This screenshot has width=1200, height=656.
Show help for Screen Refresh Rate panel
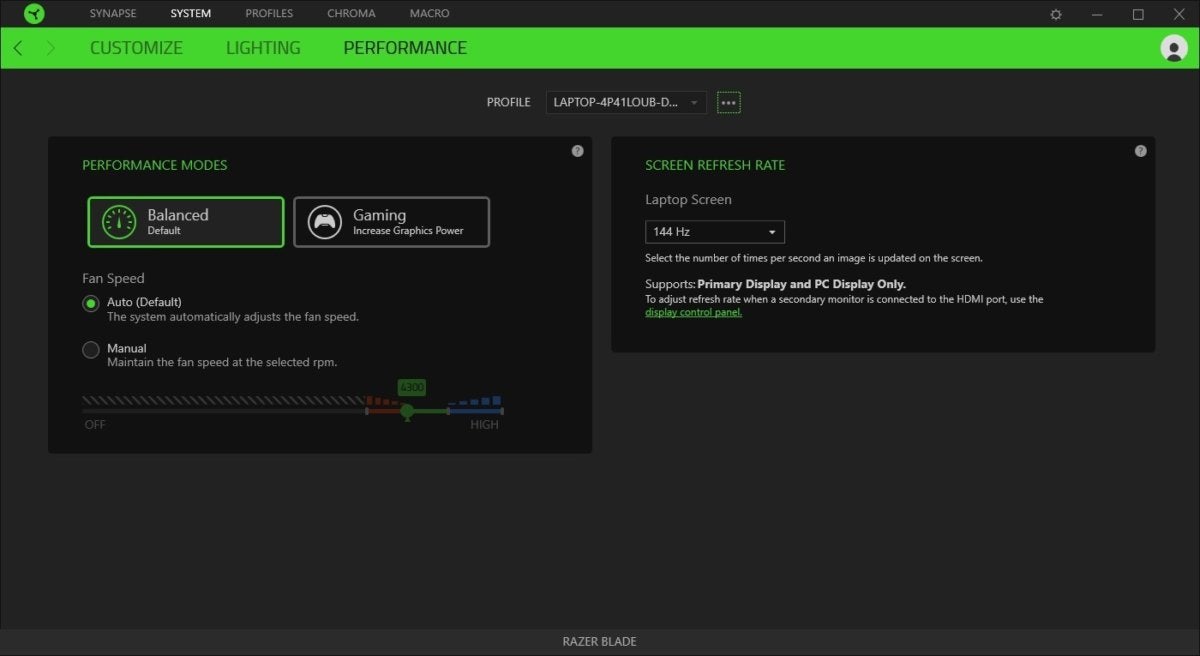(1140, 151)
